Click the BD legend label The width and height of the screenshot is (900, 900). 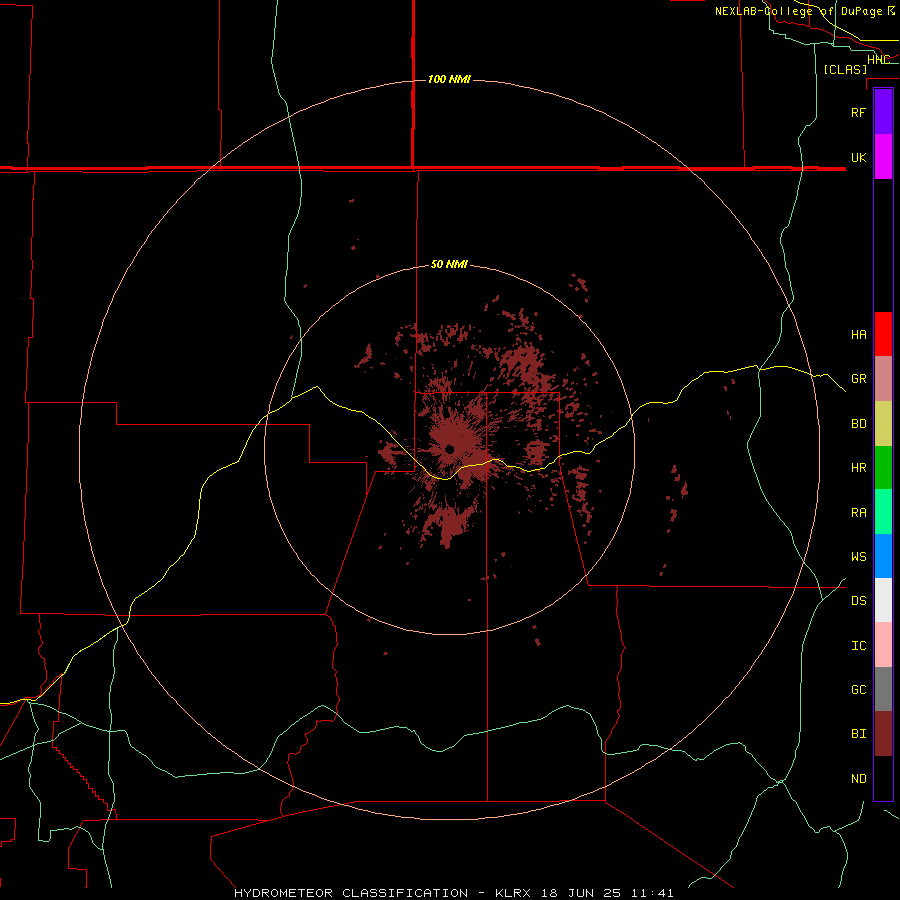[x=858, y=424]
